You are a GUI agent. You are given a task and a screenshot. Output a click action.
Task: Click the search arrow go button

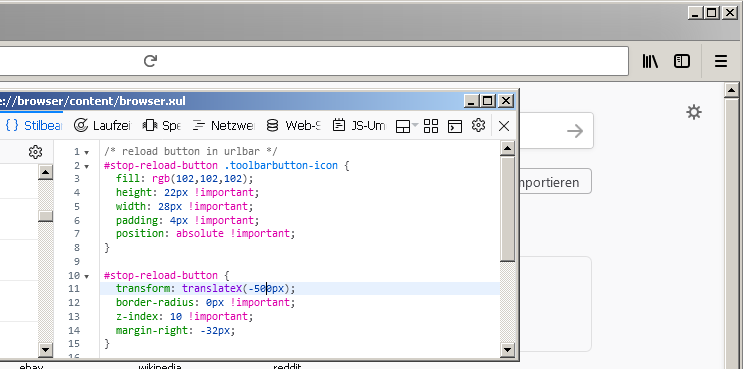pyautogui.click(x=575, y=131)
